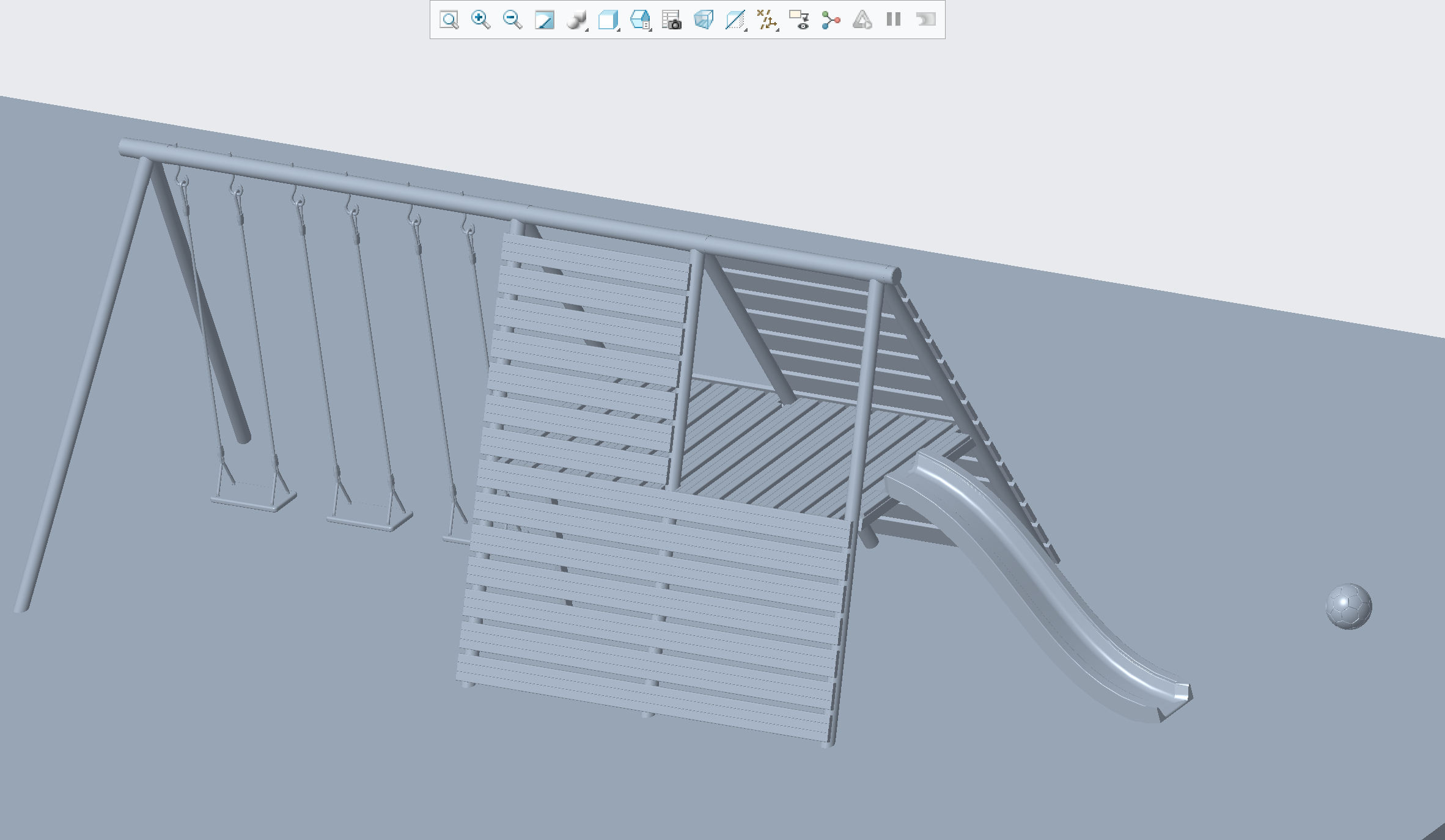
Task: Click the grayed triangle play icon
Action: [x=862, y=20]
